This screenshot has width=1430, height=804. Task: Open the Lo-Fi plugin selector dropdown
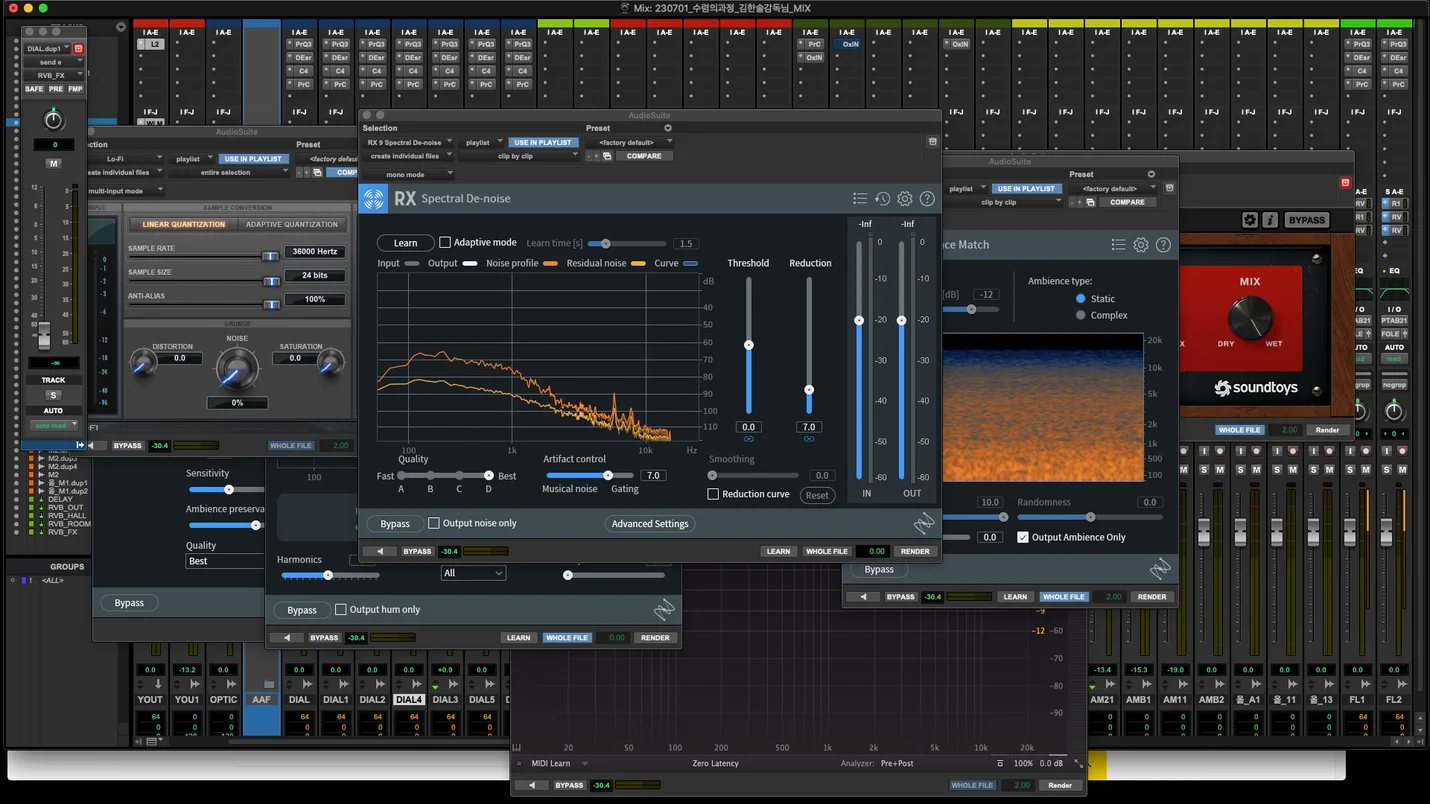[125, 159]
